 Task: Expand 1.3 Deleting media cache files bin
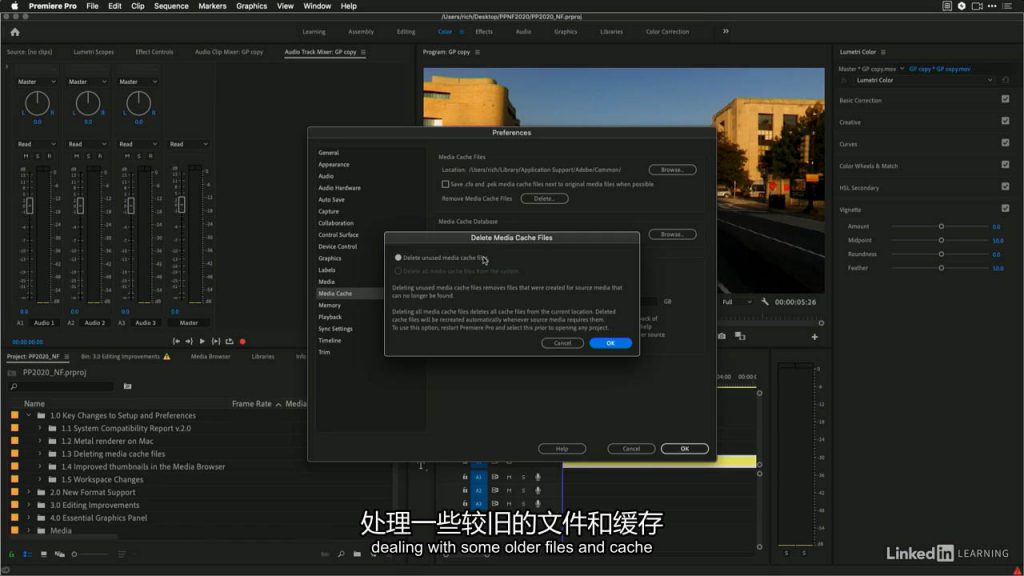(40, 454)
